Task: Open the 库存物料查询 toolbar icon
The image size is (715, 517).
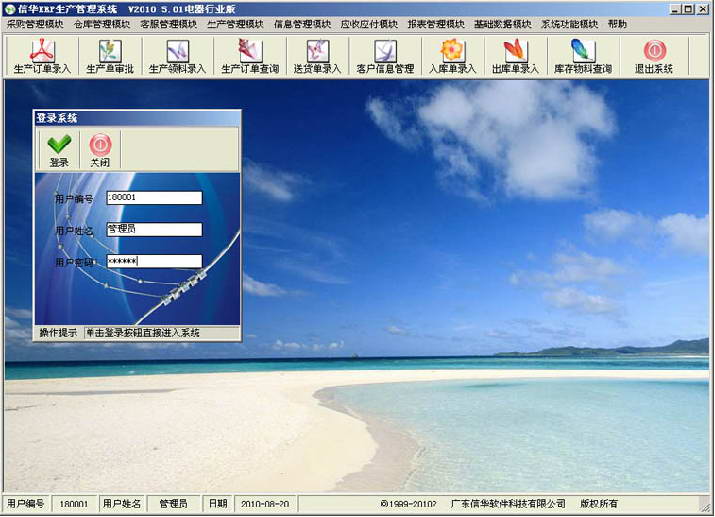Action: 583,57
